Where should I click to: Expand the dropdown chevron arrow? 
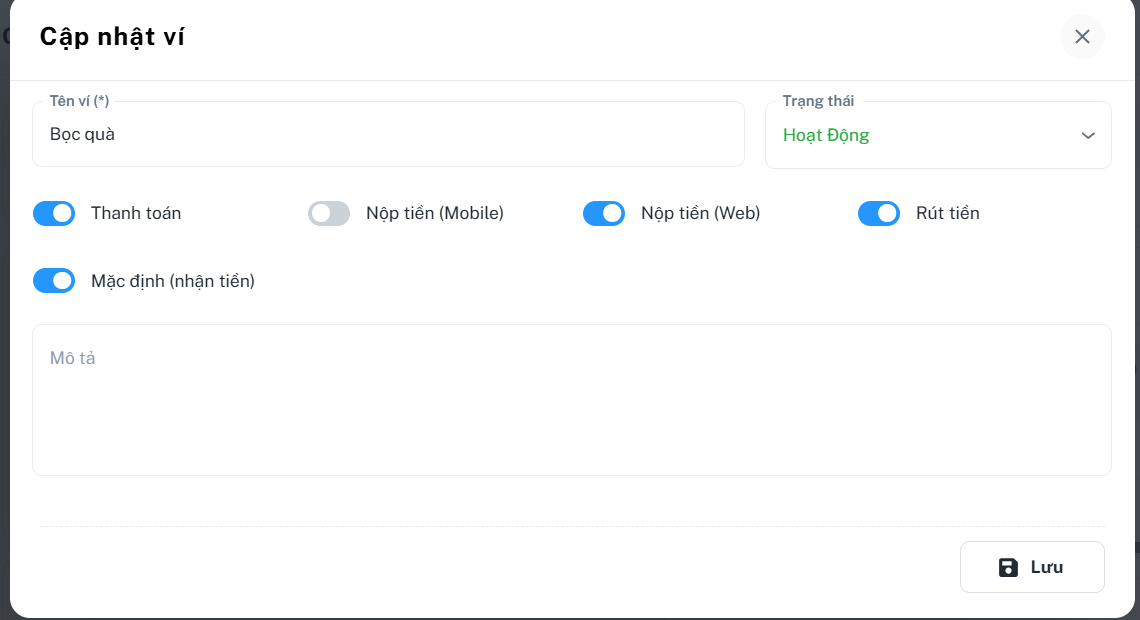(1088, 136)
